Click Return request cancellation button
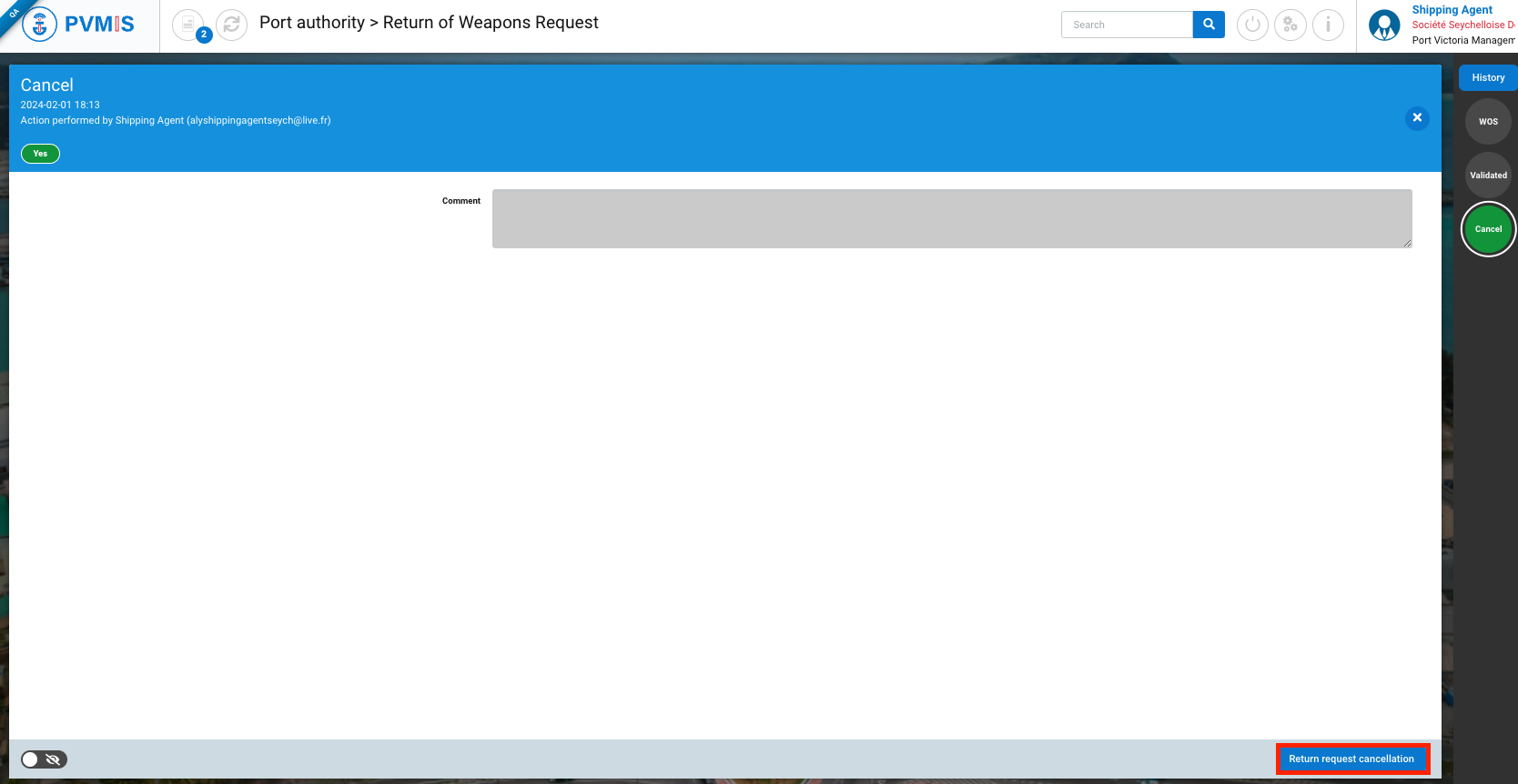This screenshot has height=784, width=1518. point(1351,759)
